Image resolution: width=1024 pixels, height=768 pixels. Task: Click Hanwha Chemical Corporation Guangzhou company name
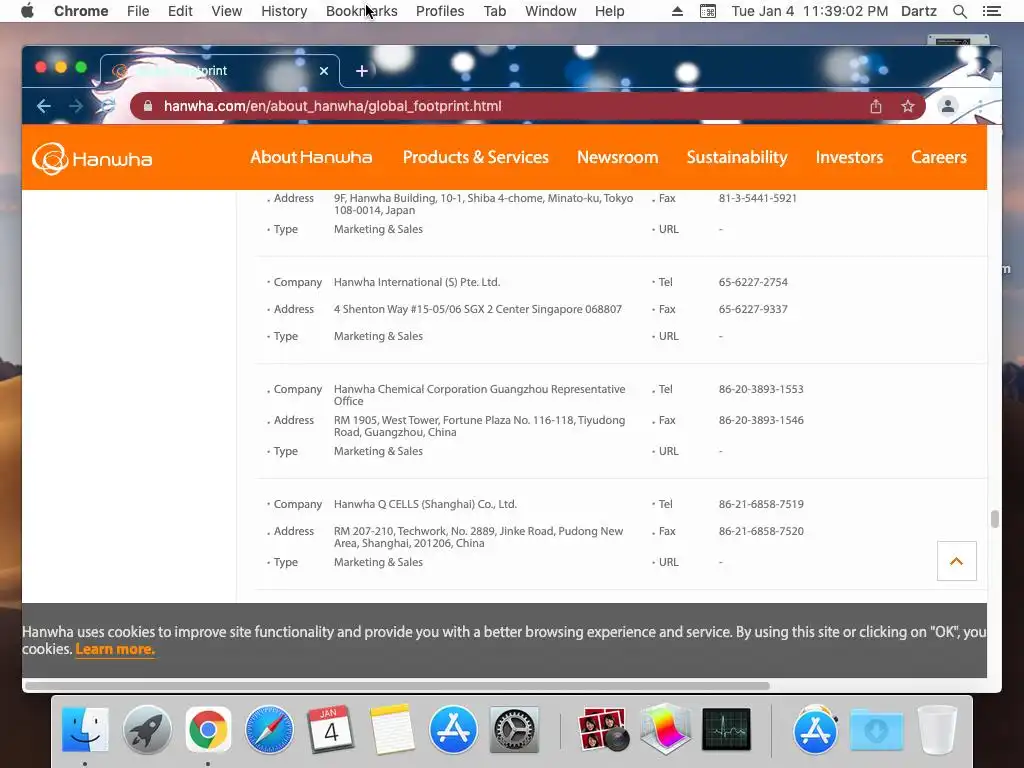(479, 395)
